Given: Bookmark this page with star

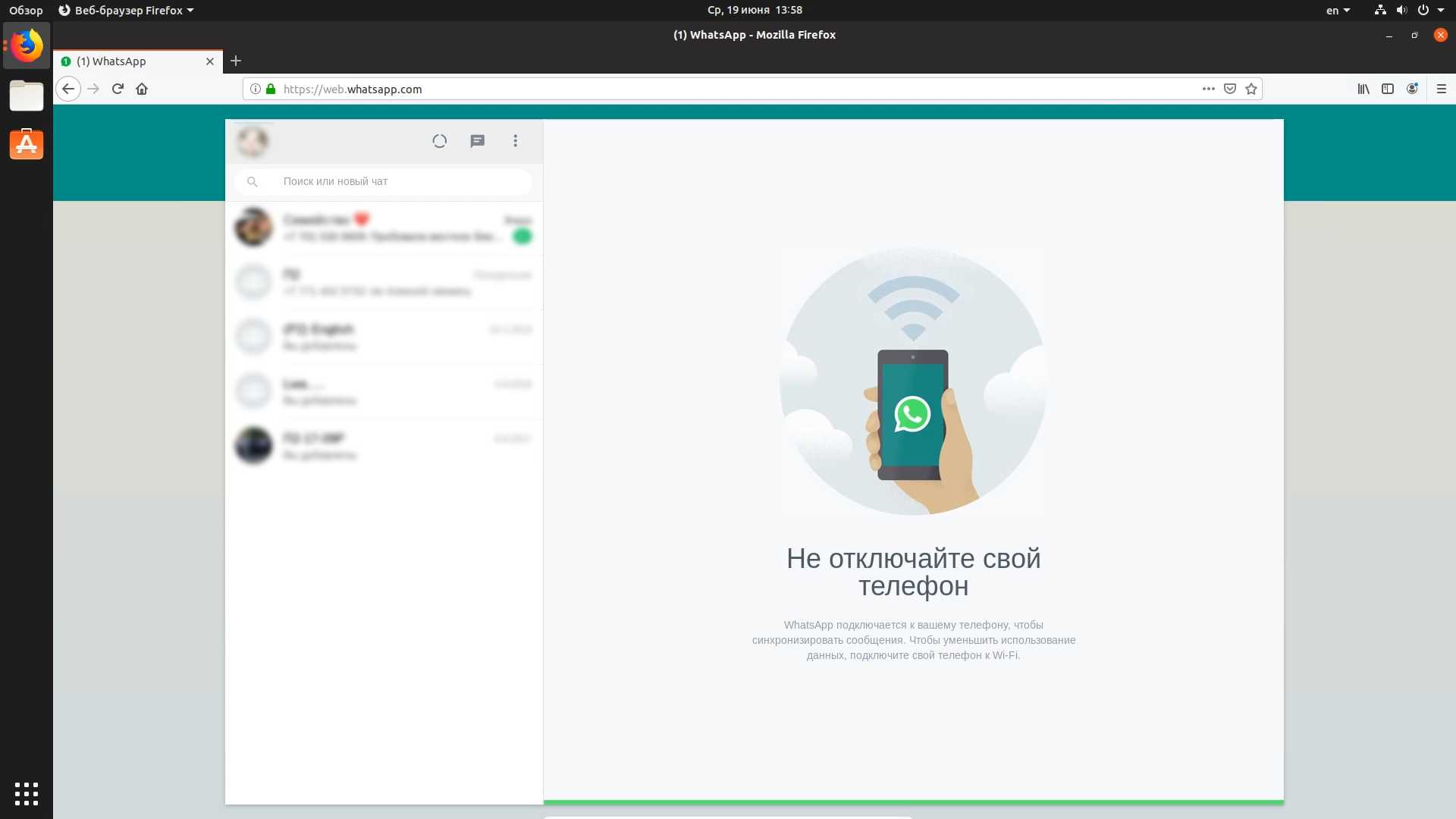Looking at the screenshot, I should pyautogui.click(x=1251, y=89).
